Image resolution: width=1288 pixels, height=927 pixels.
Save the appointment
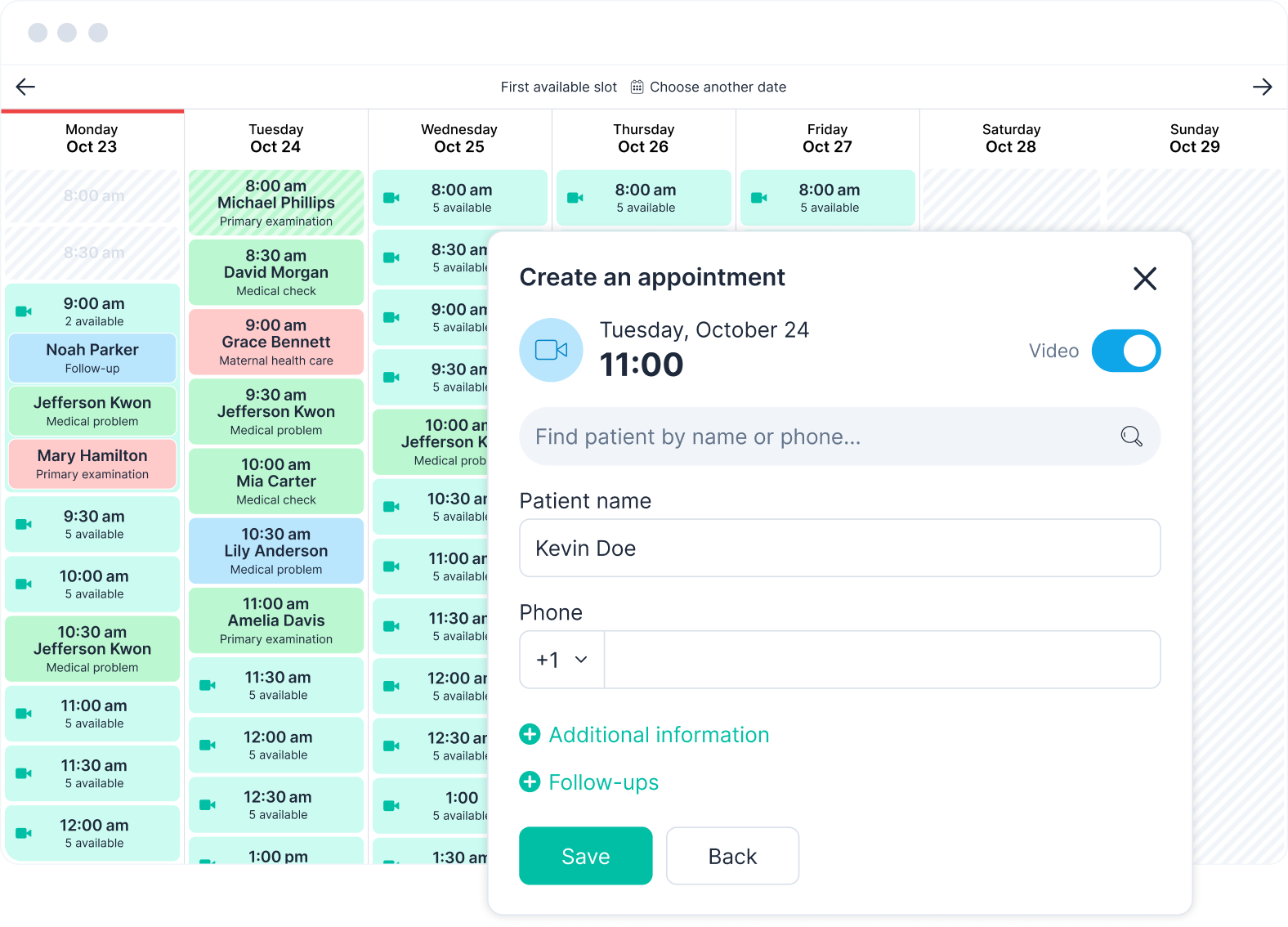(x=585, y=856)
